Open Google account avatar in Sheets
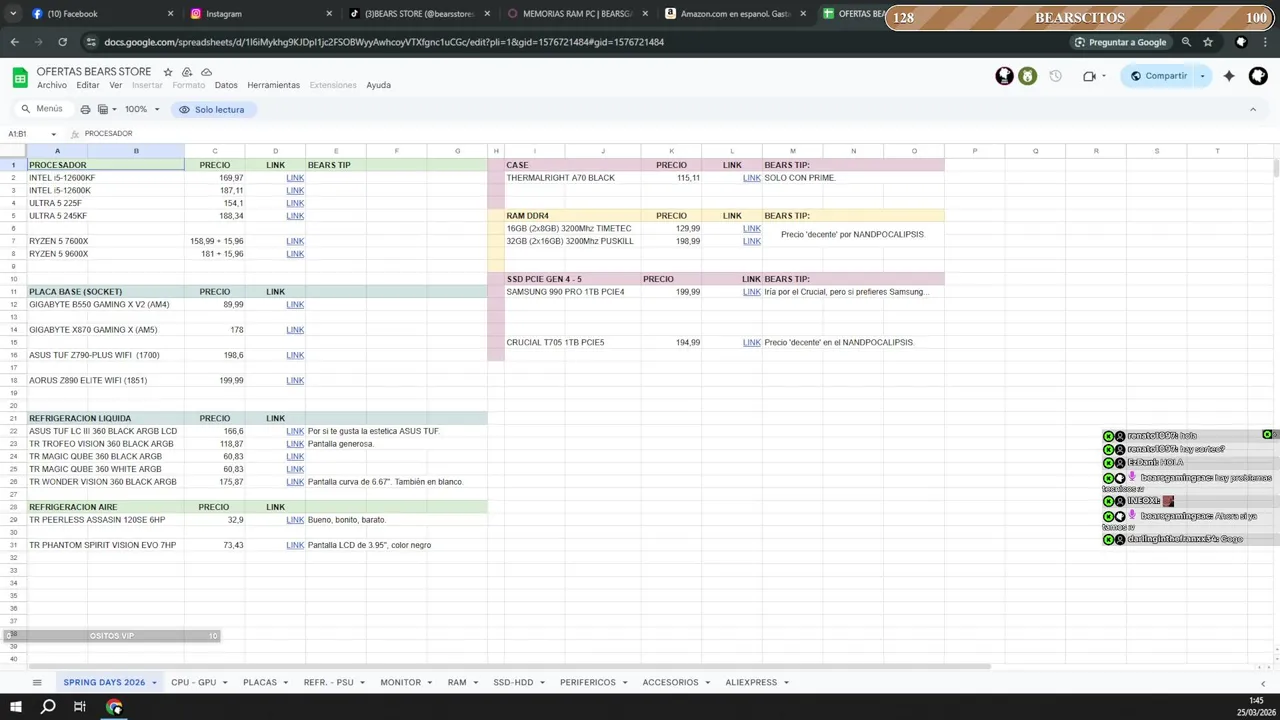 [1258, 76]
